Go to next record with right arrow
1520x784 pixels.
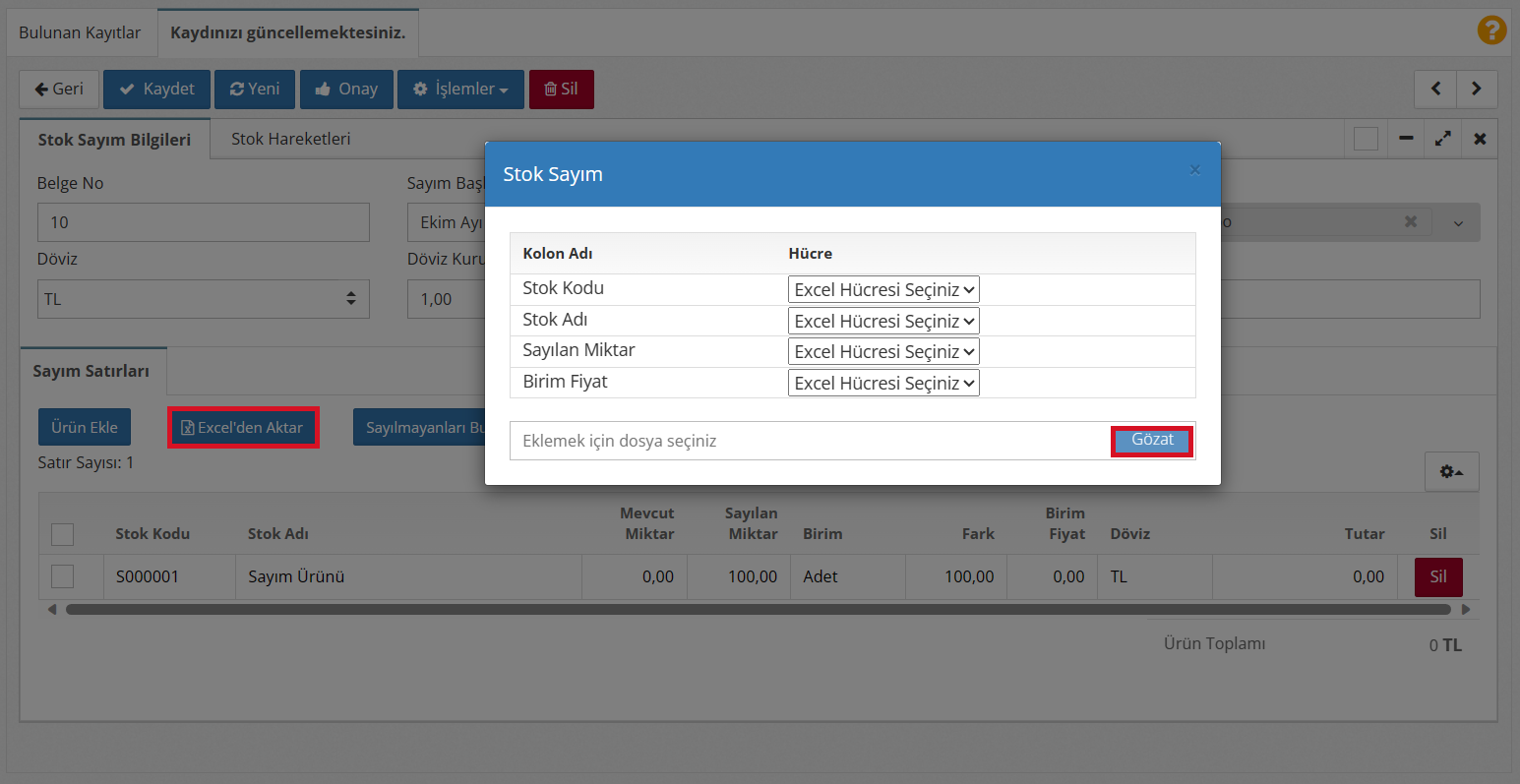point(1476,89)
